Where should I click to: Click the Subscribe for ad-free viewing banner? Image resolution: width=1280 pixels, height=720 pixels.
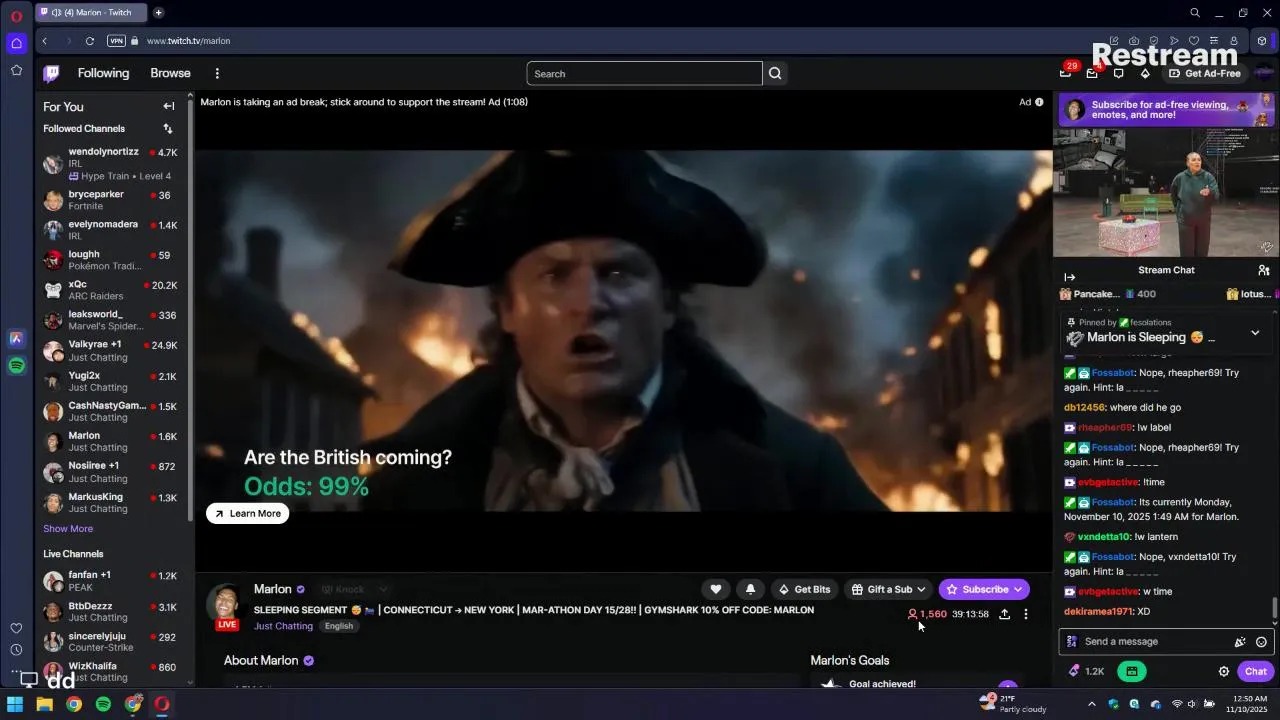[x=1166, y=110]
